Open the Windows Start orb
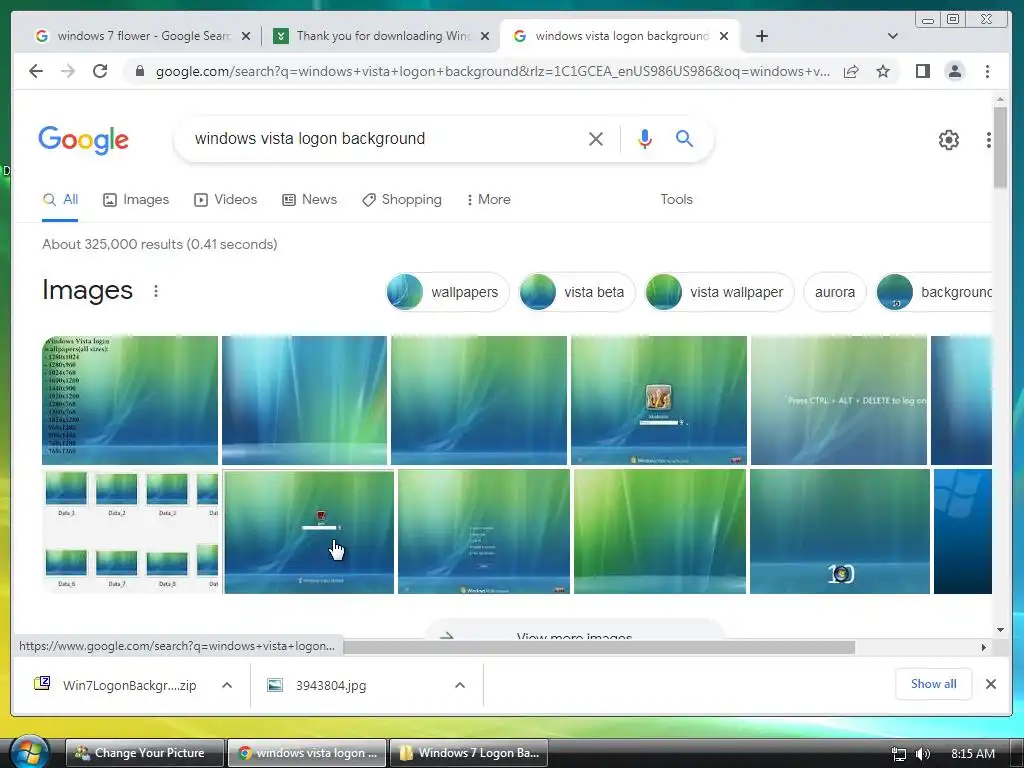This screenshot has width=1024, height=768. [x=29, y=752]
